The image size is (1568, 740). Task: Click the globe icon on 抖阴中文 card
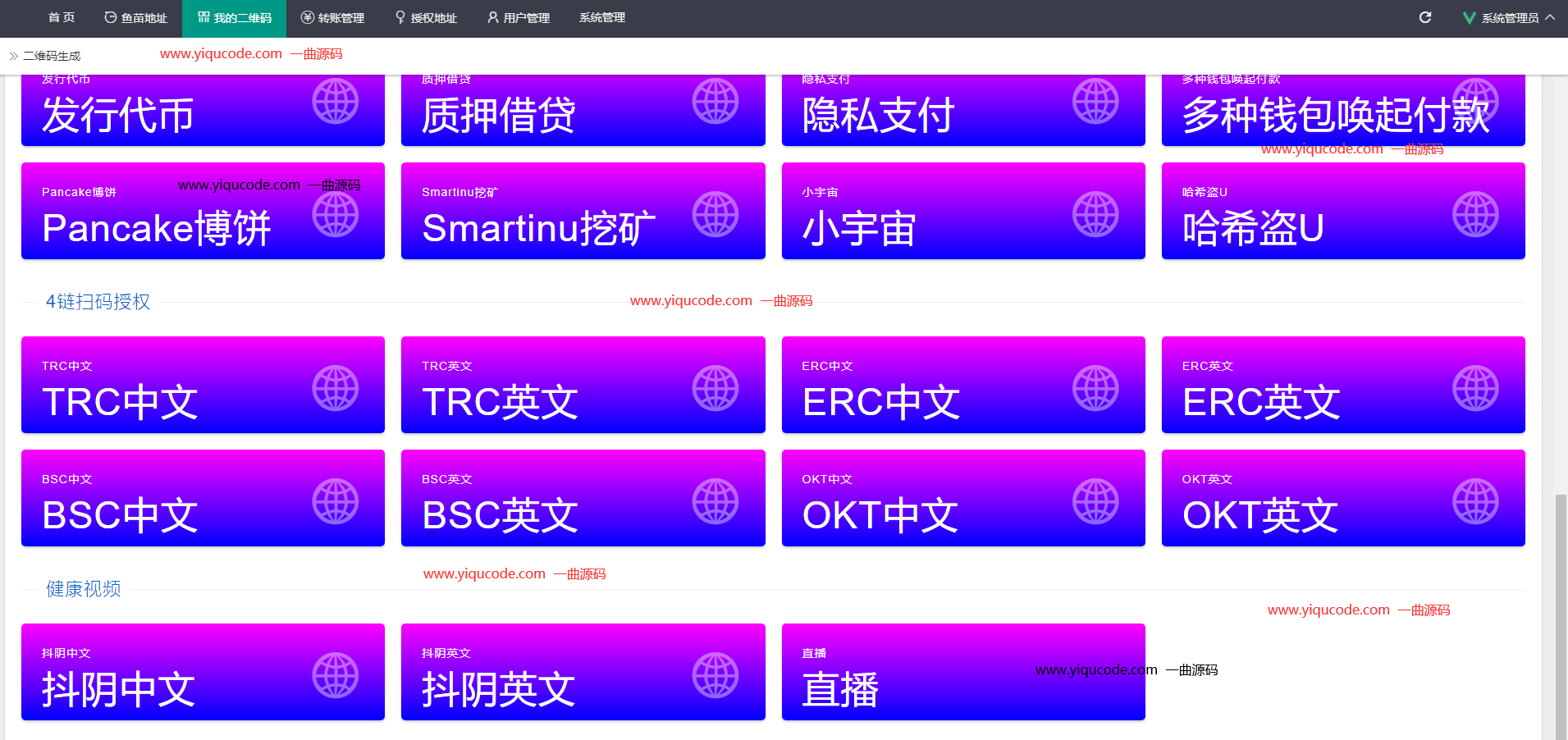point(336,675)
